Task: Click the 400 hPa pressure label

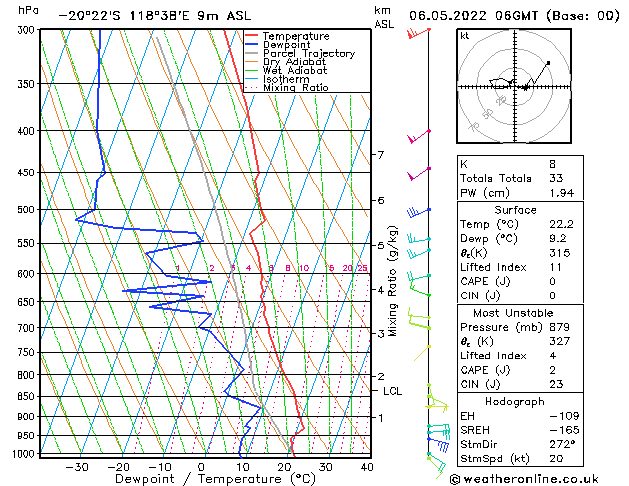Action: (29, 131)
